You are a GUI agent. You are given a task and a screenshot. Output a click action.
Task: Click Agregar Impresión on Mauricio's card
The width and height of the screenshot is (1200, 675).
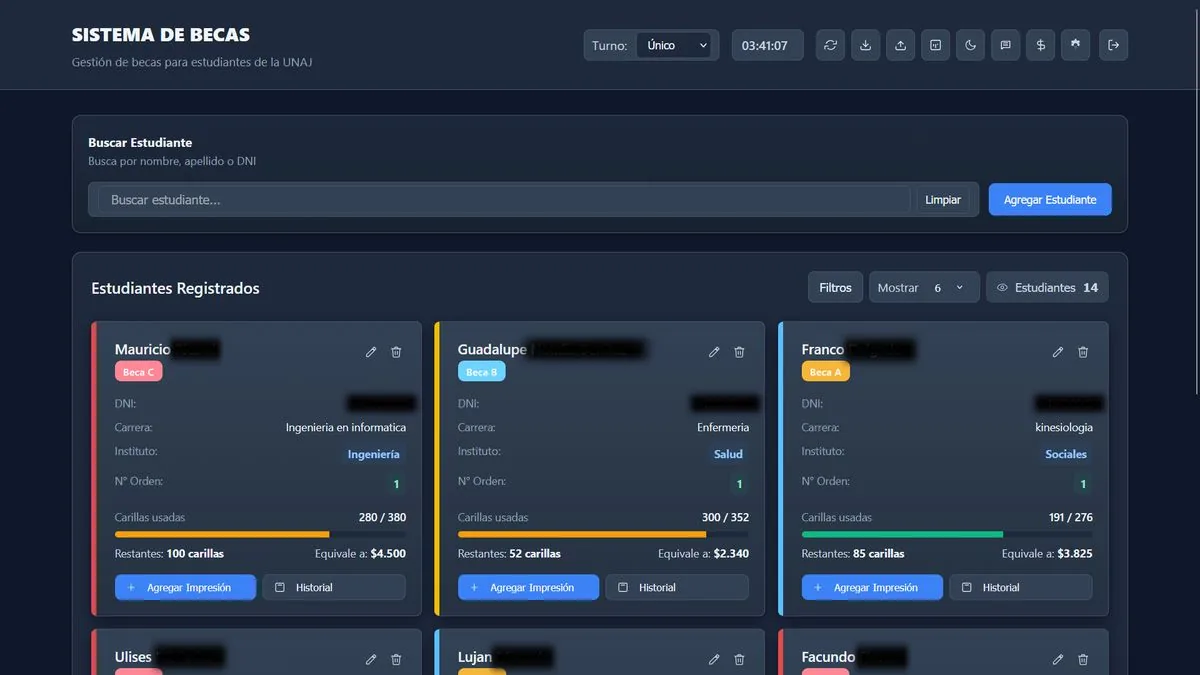click(185, 588)
